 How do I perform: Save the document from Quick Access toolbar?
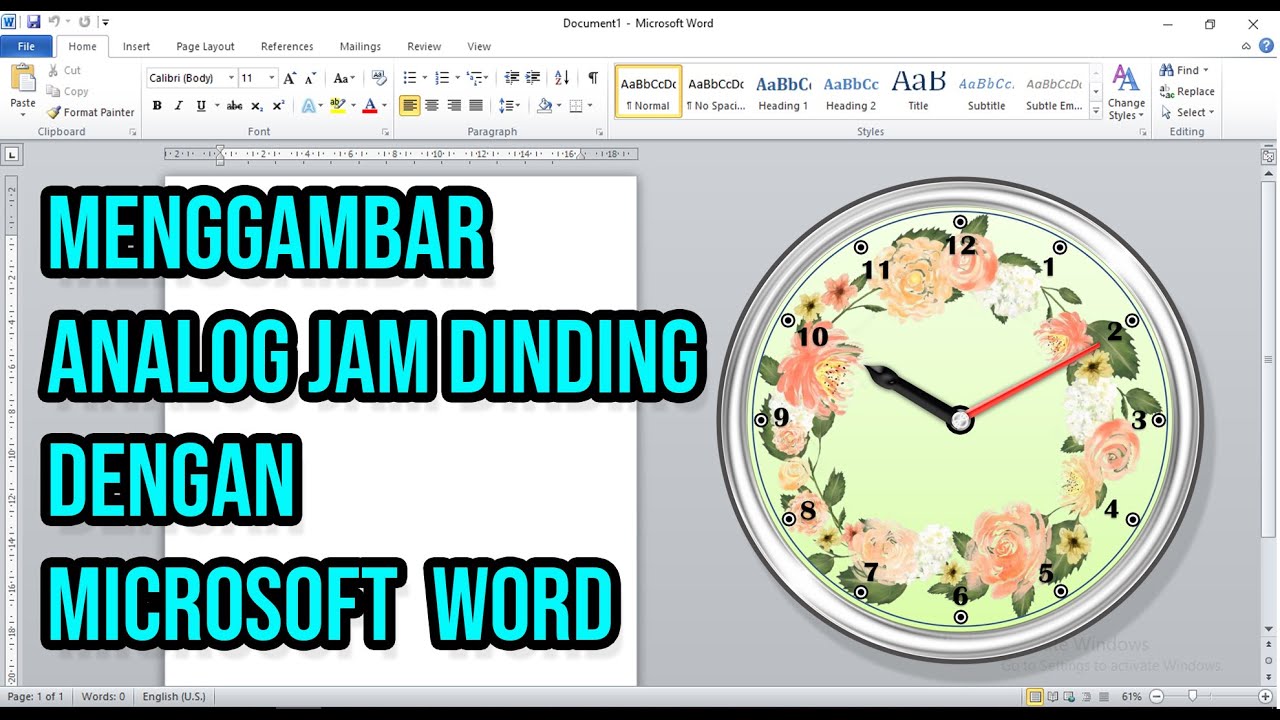(34, 21)
